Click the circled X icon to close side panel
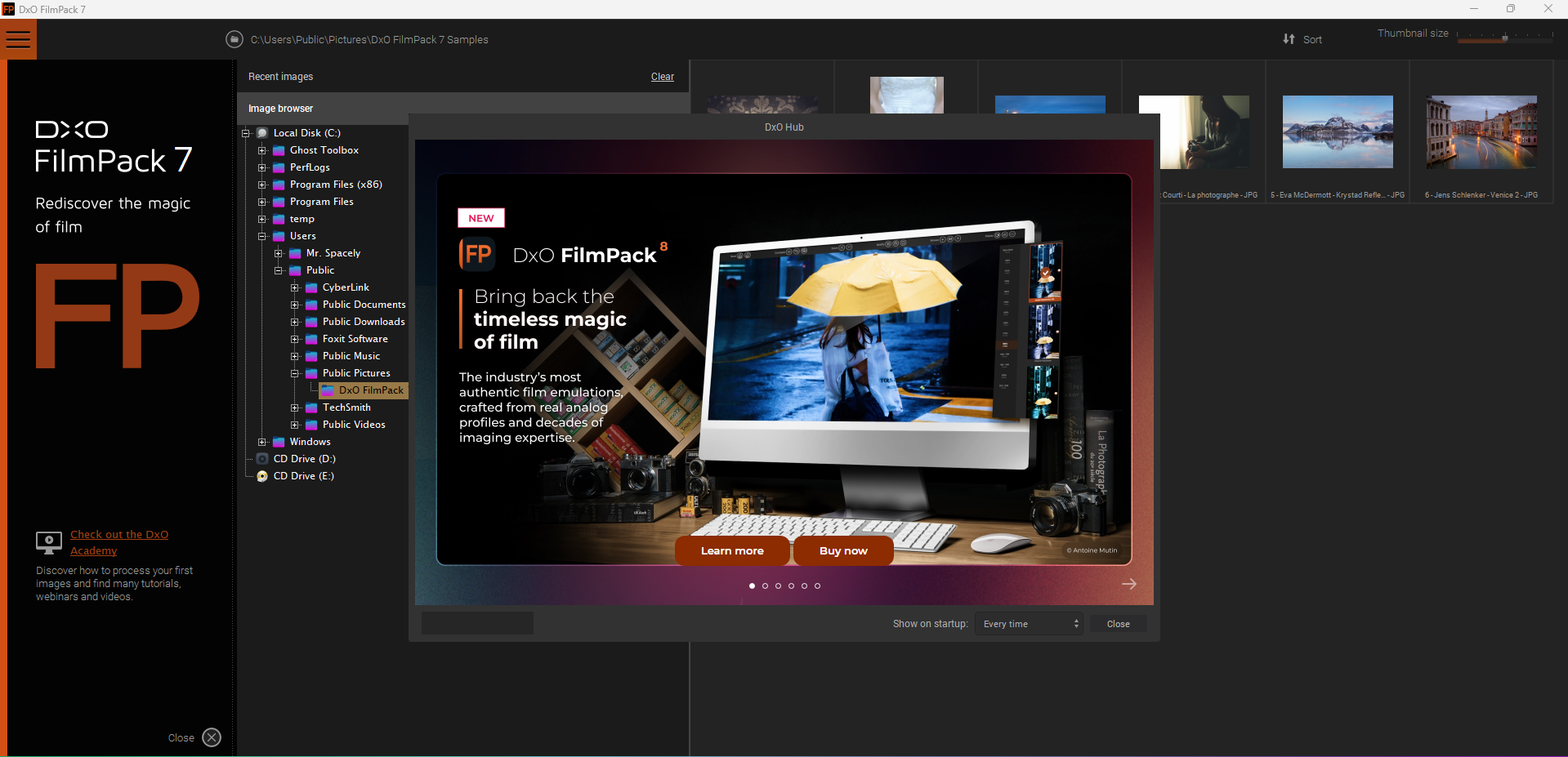Image resolution: width=1568 pixels, height=757 pixels. [212, 737]
